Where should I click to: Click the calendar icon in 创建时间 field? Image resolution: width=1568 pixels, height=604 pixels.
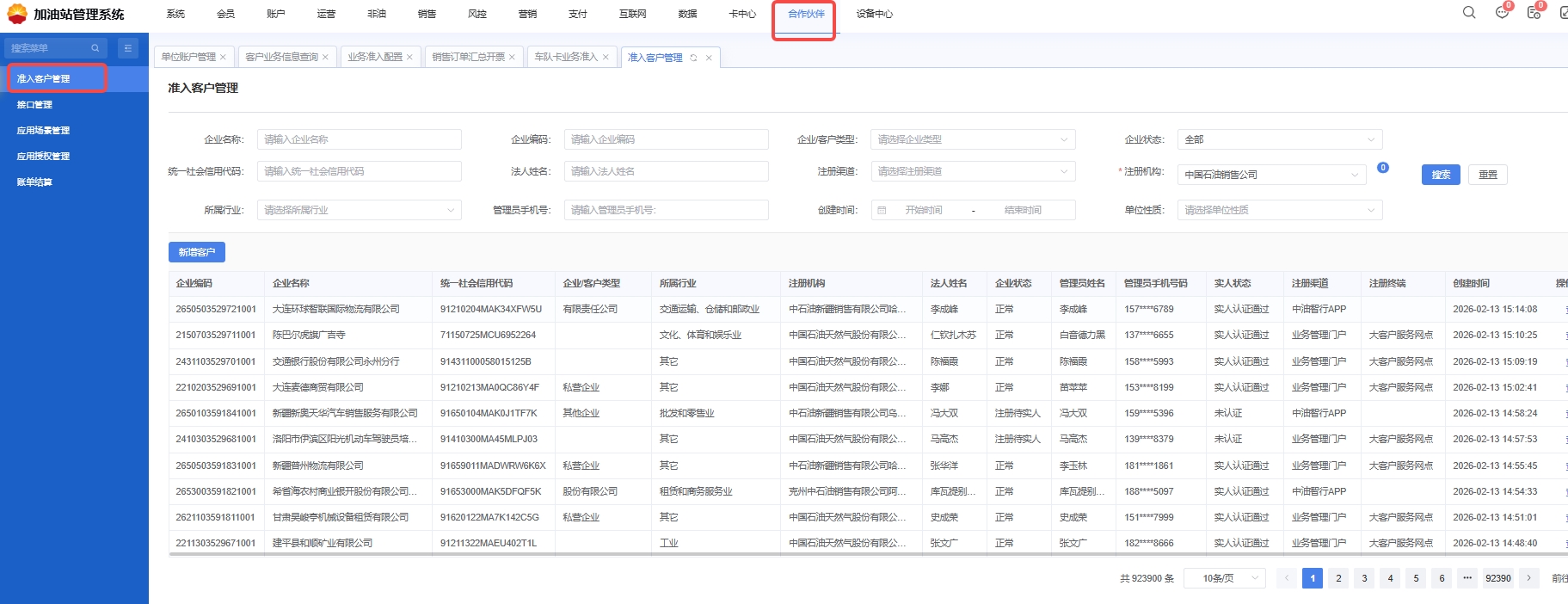click(x=882, y=210)
